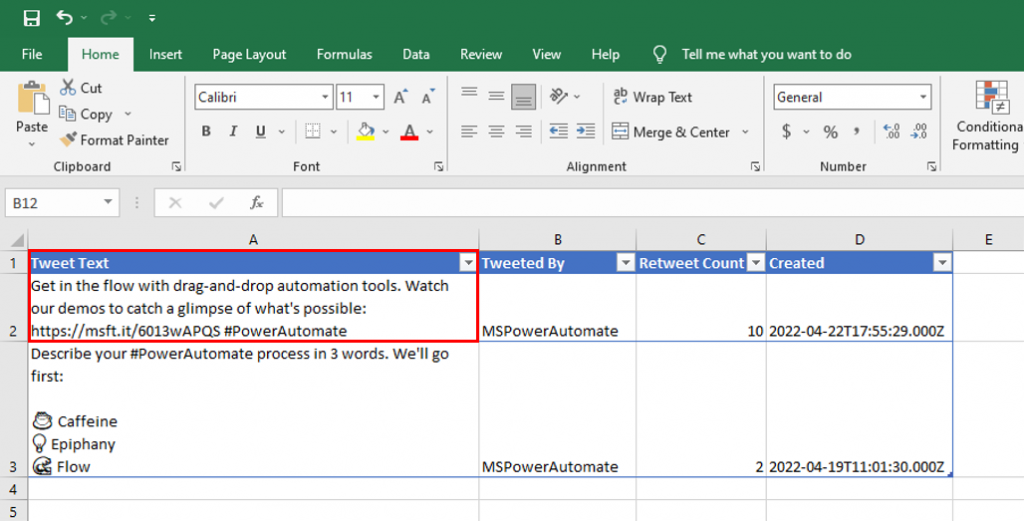Switch to the Review tab

[481, 54]
